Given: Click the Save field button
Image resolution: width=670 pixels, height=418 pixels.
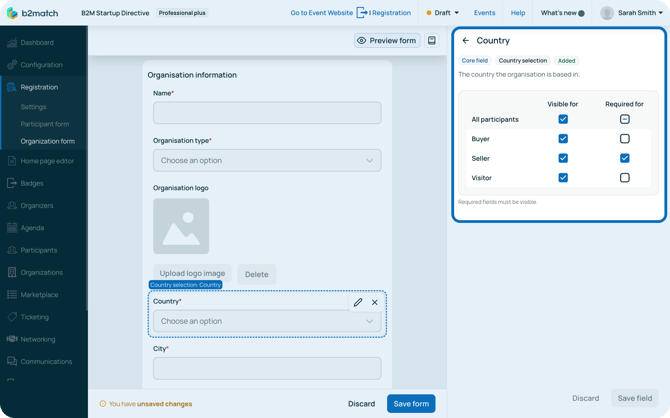Looking at the screenshot, I should pyautogui.click(x=635, y=398).
